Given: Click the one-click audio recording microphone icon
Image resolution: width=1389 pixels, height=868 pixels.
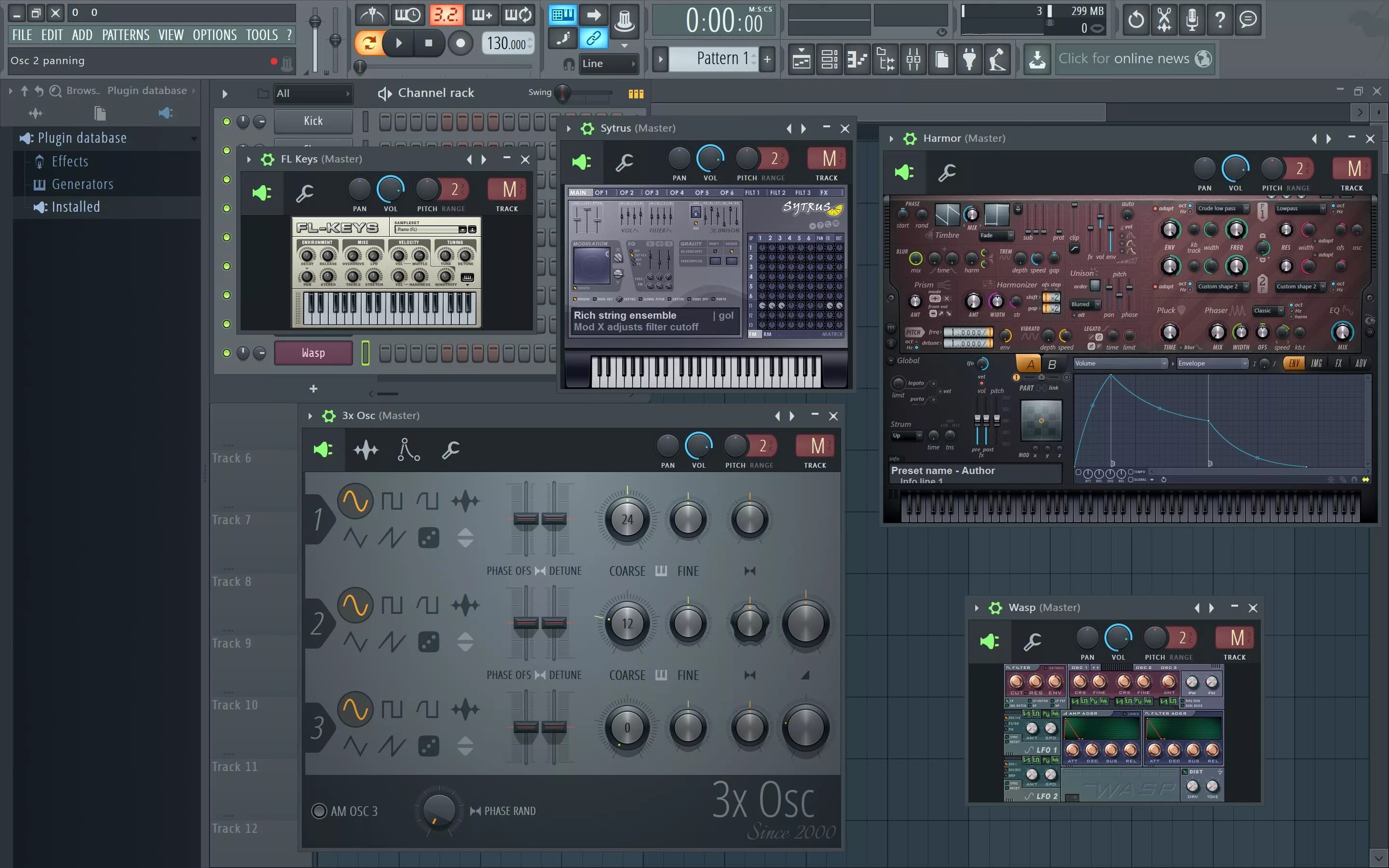Looking at the screenshot, I should 1192,19.
